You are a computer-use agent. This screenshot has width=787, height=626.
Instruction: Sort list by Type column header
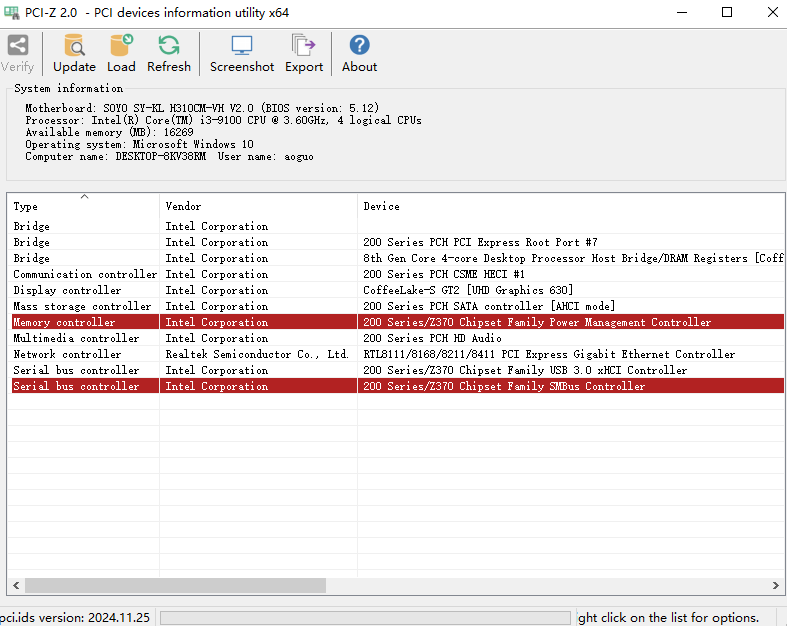[x=84, y=206]
